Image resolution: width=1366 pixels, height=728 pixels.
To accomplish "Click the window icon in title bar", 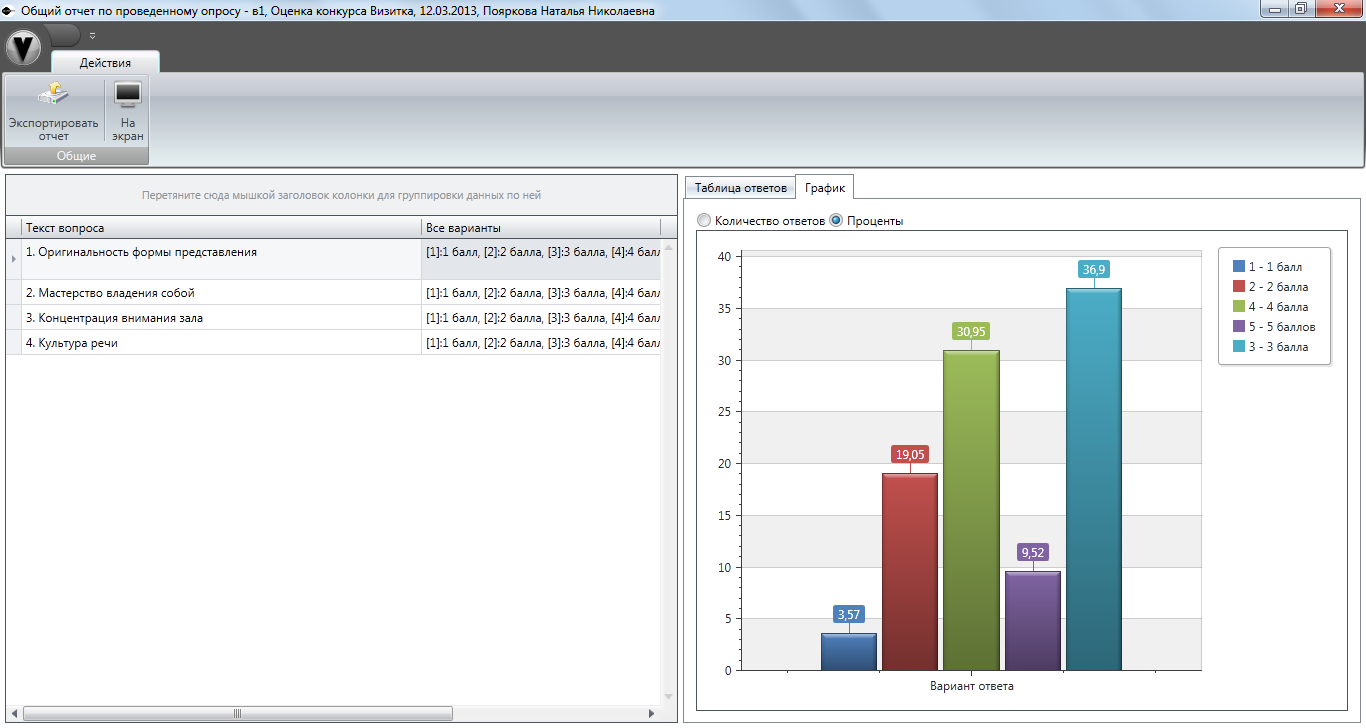I will pos(9,11).
